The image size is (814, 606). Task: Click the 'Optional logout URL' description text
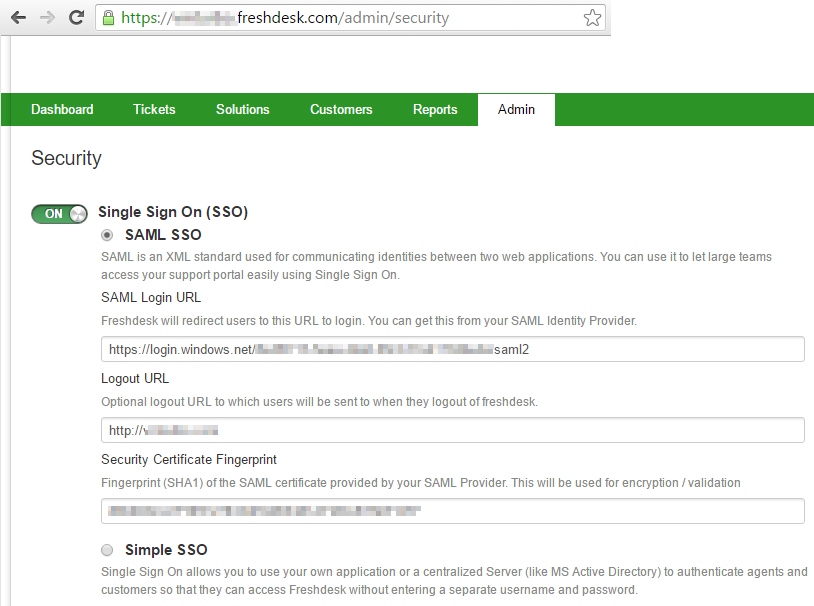click(x=320, y=402)
